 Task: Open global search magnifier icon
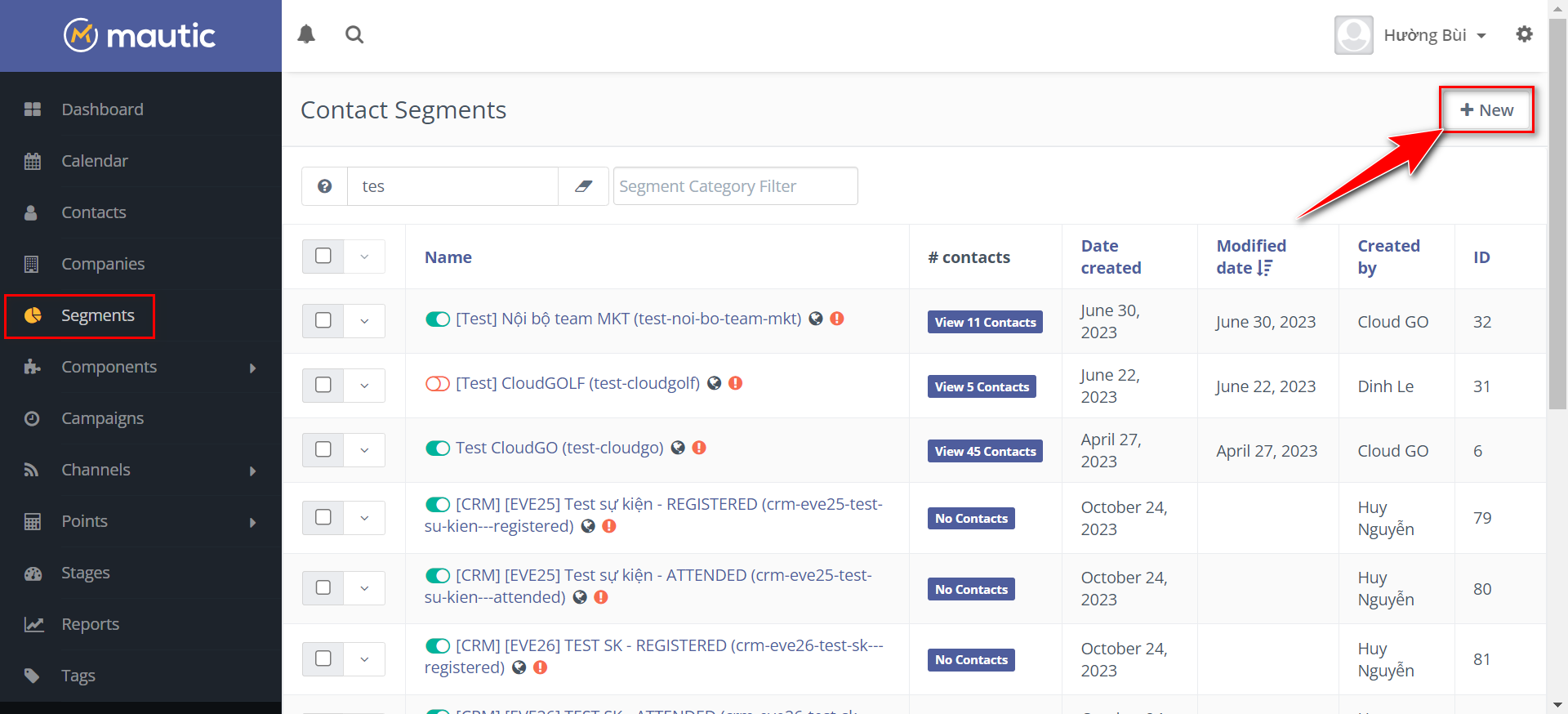point(354,34)
